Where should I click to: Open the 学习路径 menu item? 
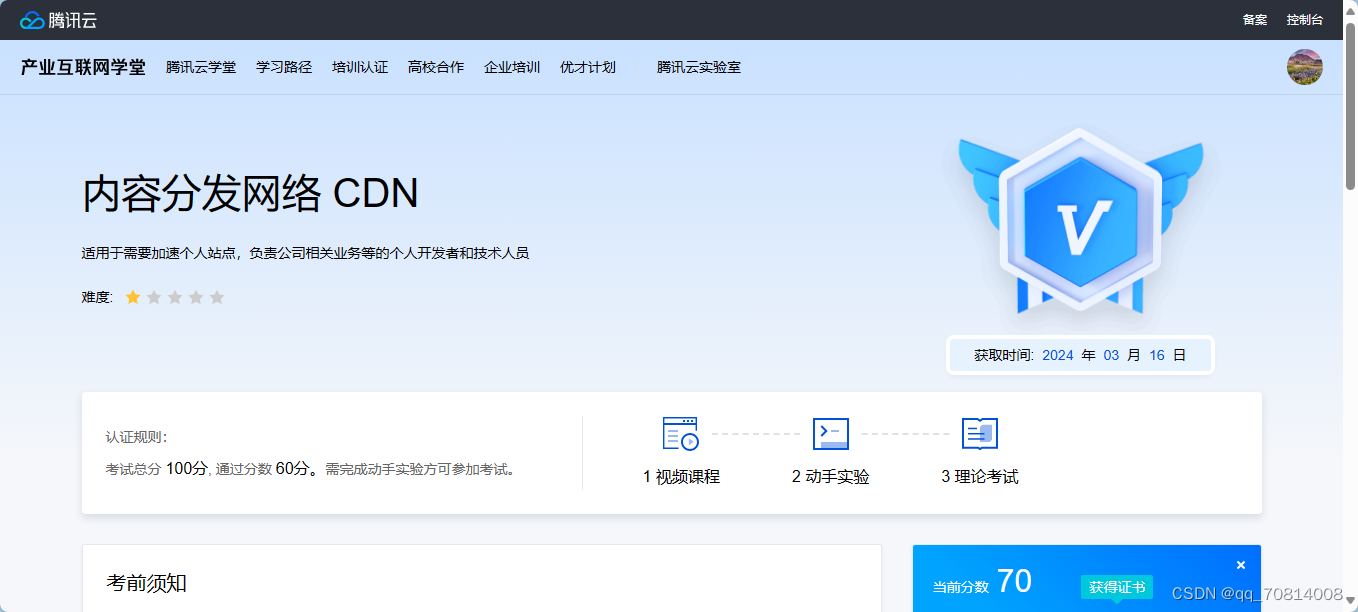tap(284, 67)
